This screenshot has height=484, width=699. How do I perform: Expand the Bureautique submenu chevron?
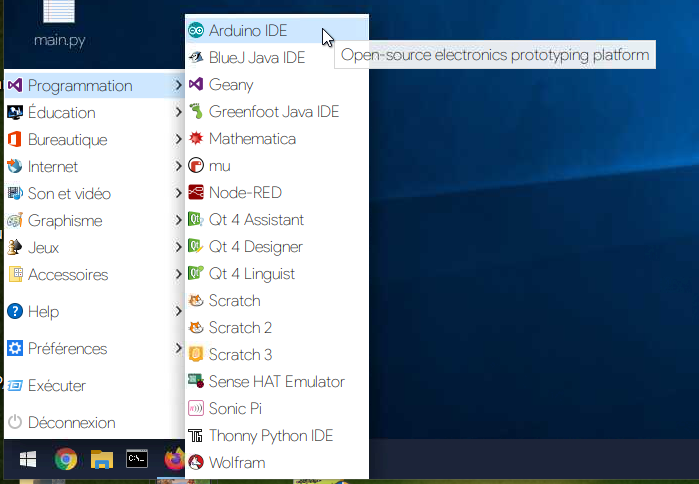click(178, 139)
